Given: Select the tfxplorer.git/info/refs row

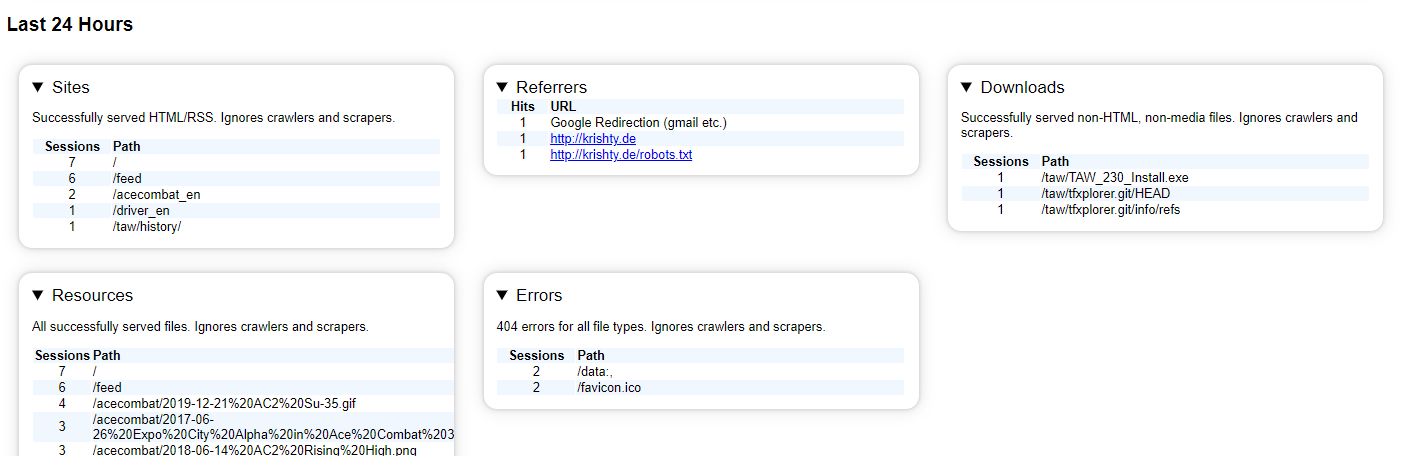Looking at the screenshot, I should tap(1165, 210).
